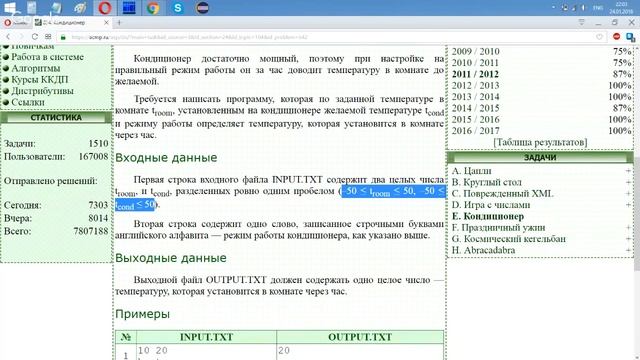Screen dimensions: 640x360
Task: View site security padlock info
Action: tap(63, 37)
